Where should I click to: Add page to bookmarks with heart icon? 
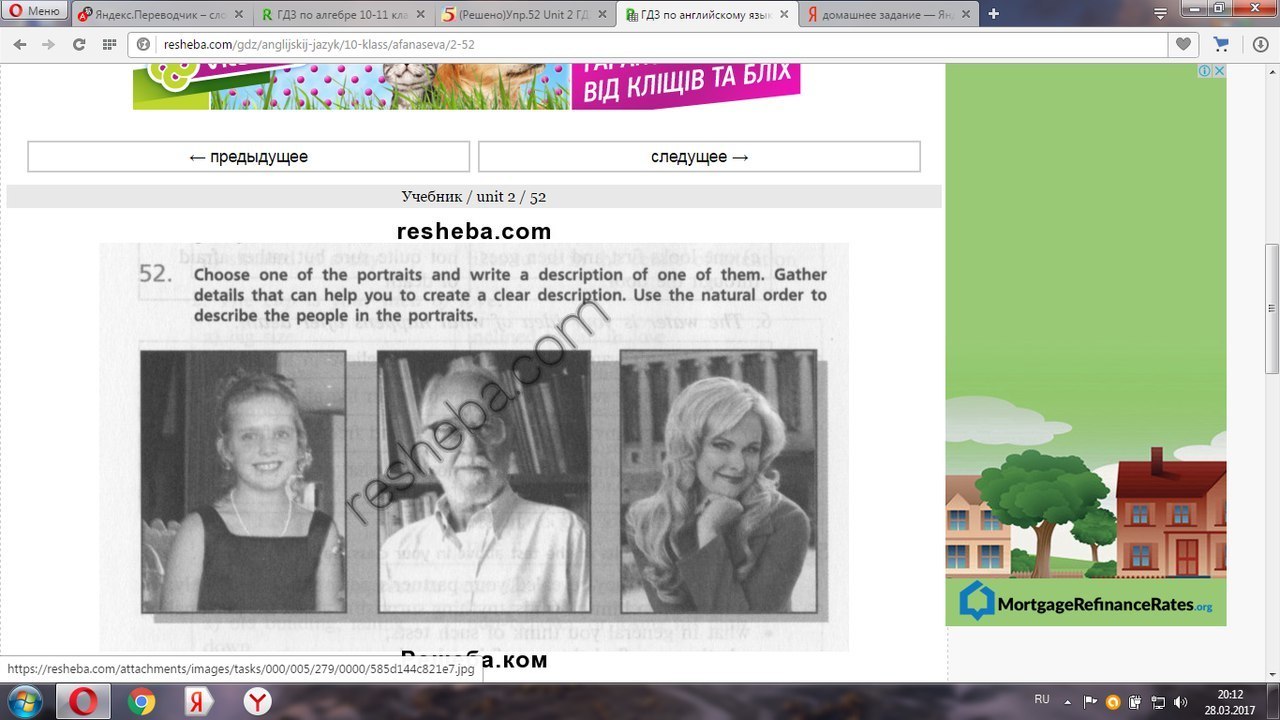pos(1183,44)
